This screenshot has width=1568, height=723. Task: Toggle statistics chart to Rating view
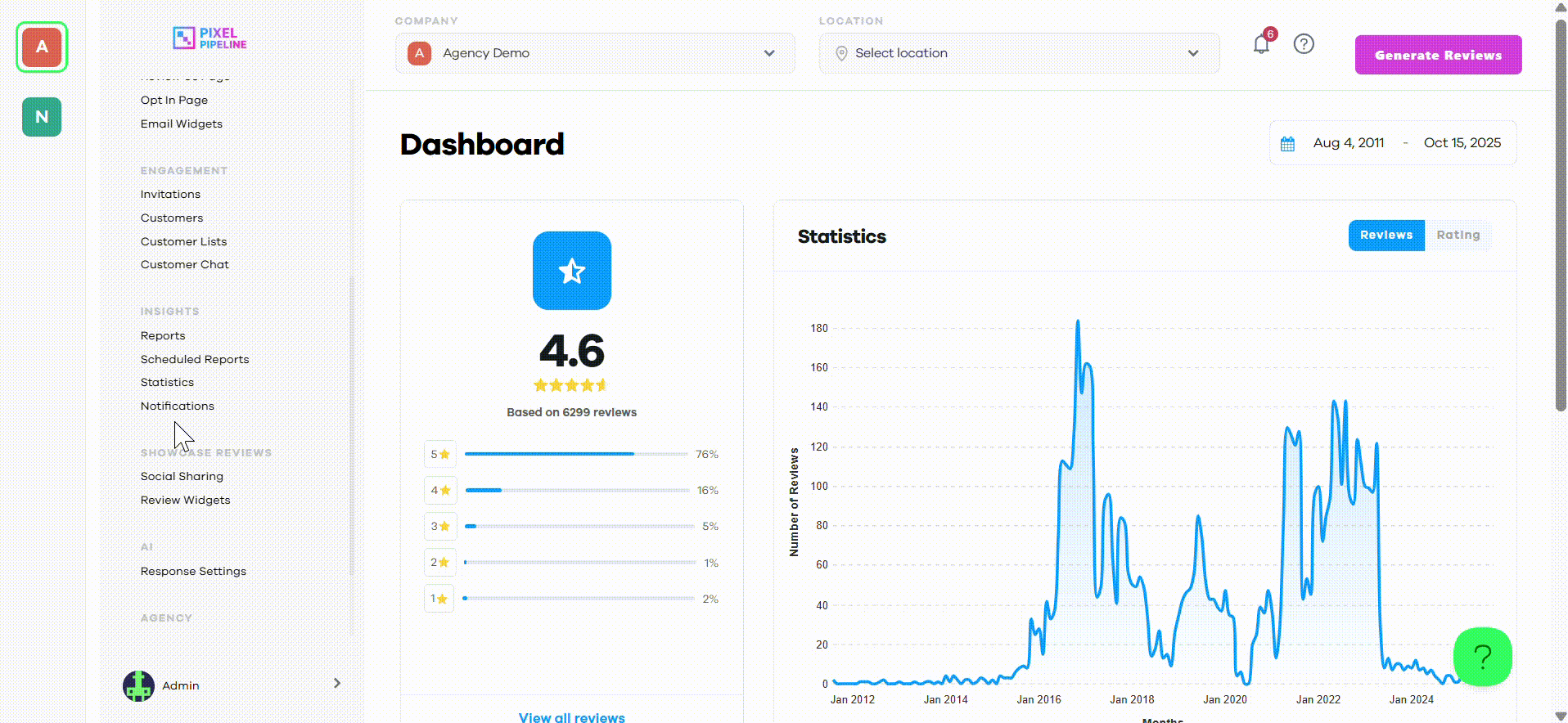[1458, 236]
